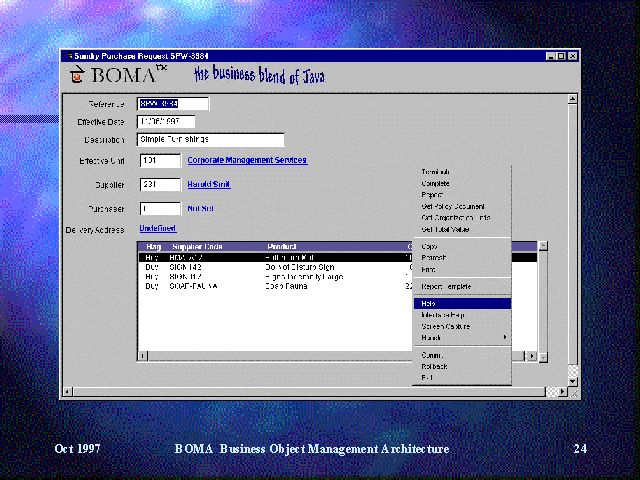
Task: Open the Harold Smit supplier link
Action: [x=208, y=184]
